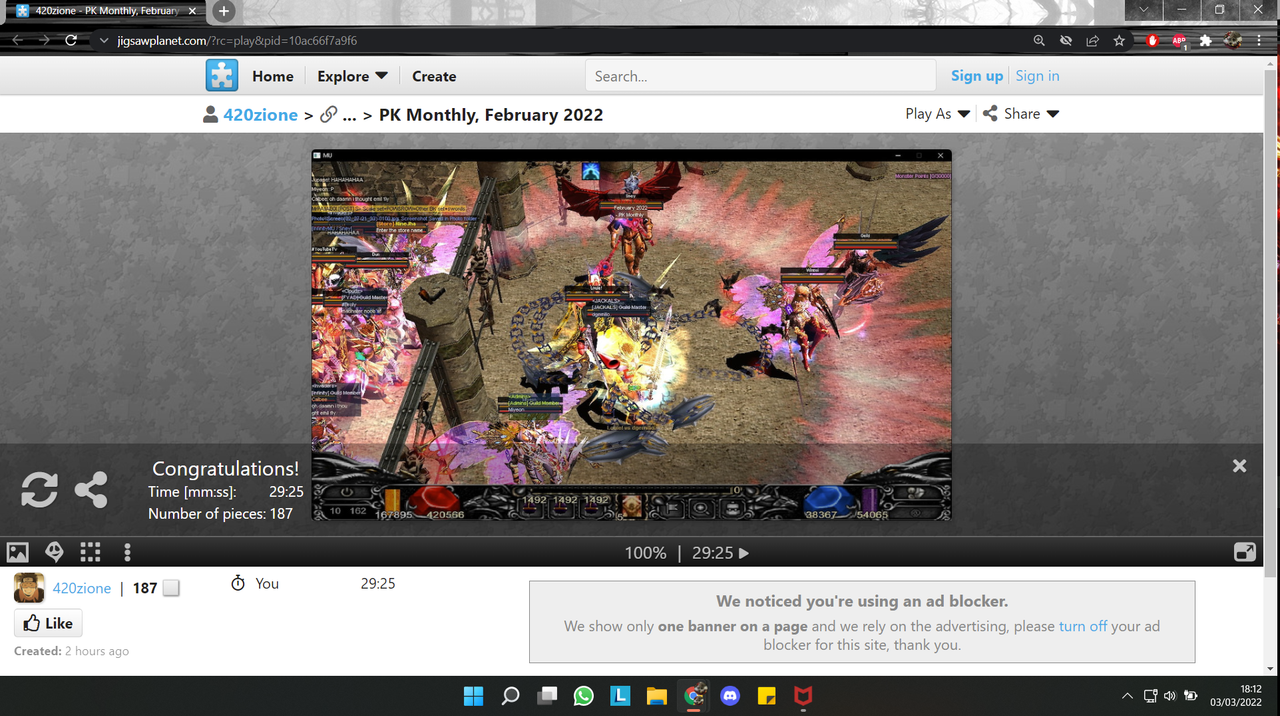Click the stopwatch icon beside You
The image size is (1280, 716).
pyautogui.click(x=238, y=583)
